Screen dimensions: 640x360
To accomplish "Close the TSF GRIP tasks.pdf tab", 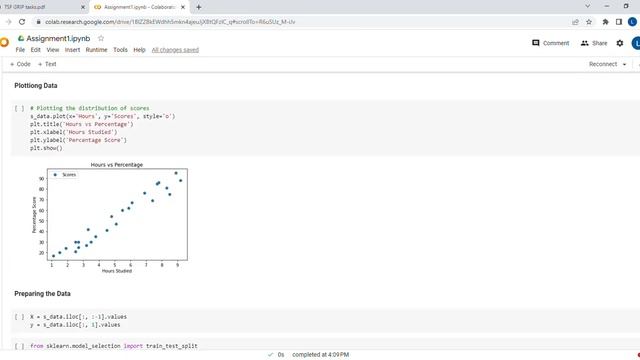I will pyautogui.click(x=83, y=7).
